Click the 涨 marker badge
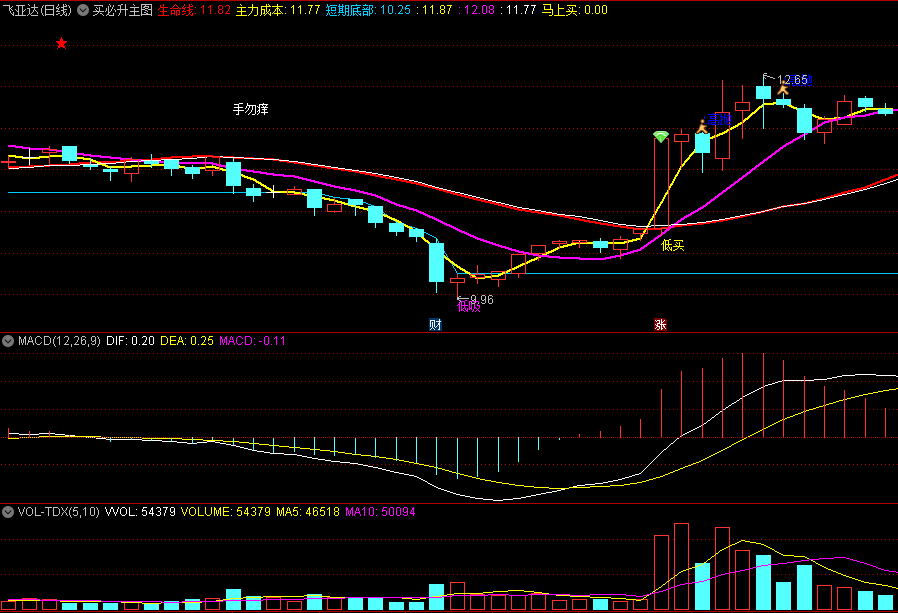Image resolution: width=898 pixels, height=613 pixels. pyautogui.click(x=660, y=325)
